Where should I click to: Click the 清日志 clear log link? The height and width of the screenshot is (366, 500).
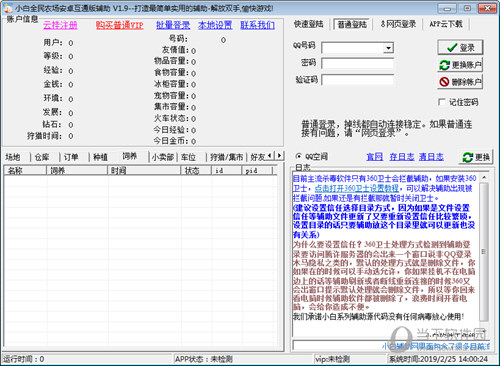[431, 157]
